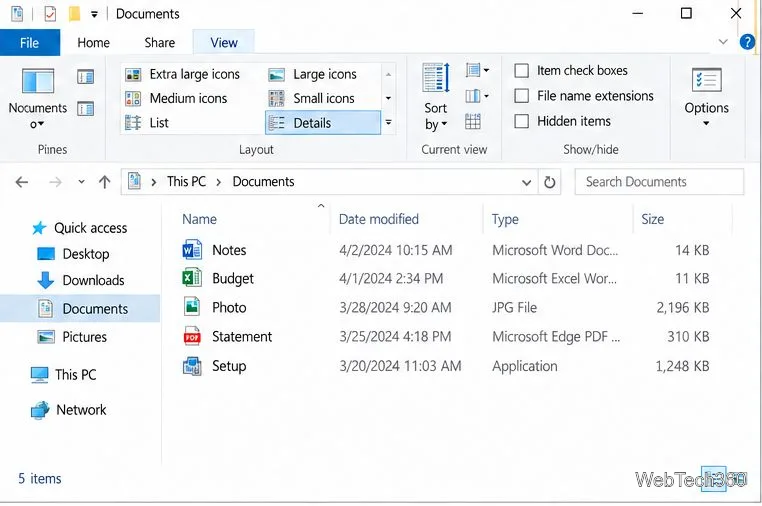Select the Statement PDF file icon

(192, 336)
